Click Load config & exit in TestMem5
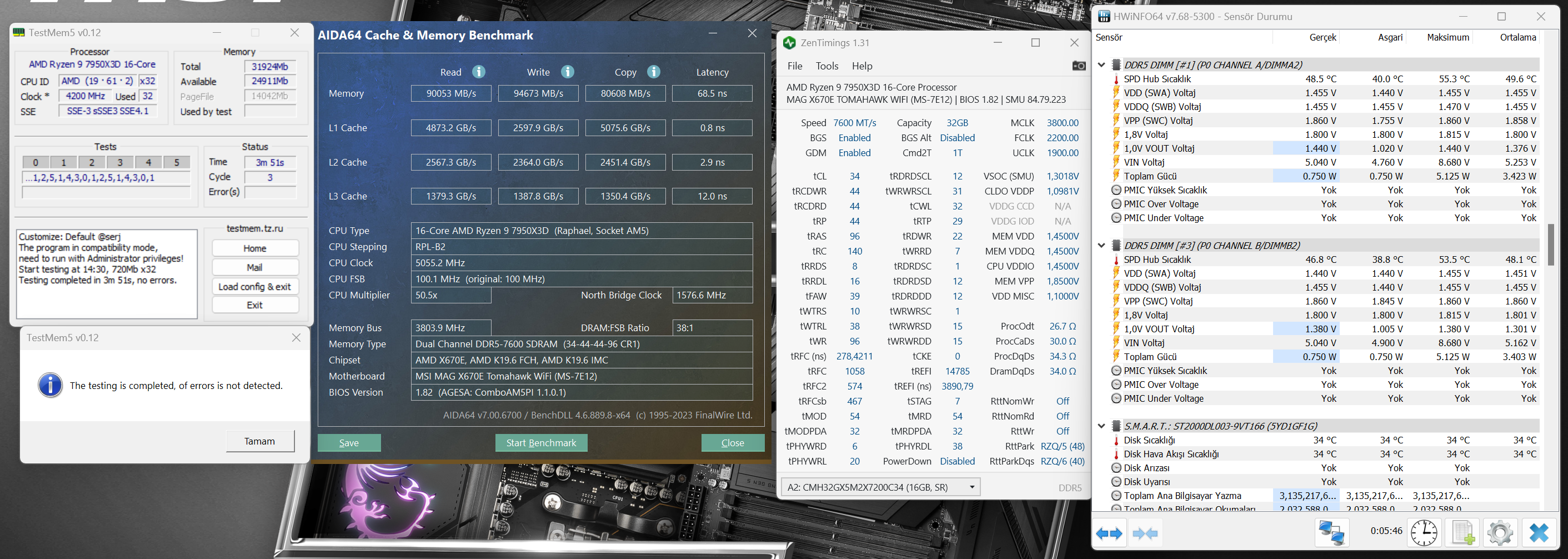This screenshot has width=1568, height=559. coord(255,286)
